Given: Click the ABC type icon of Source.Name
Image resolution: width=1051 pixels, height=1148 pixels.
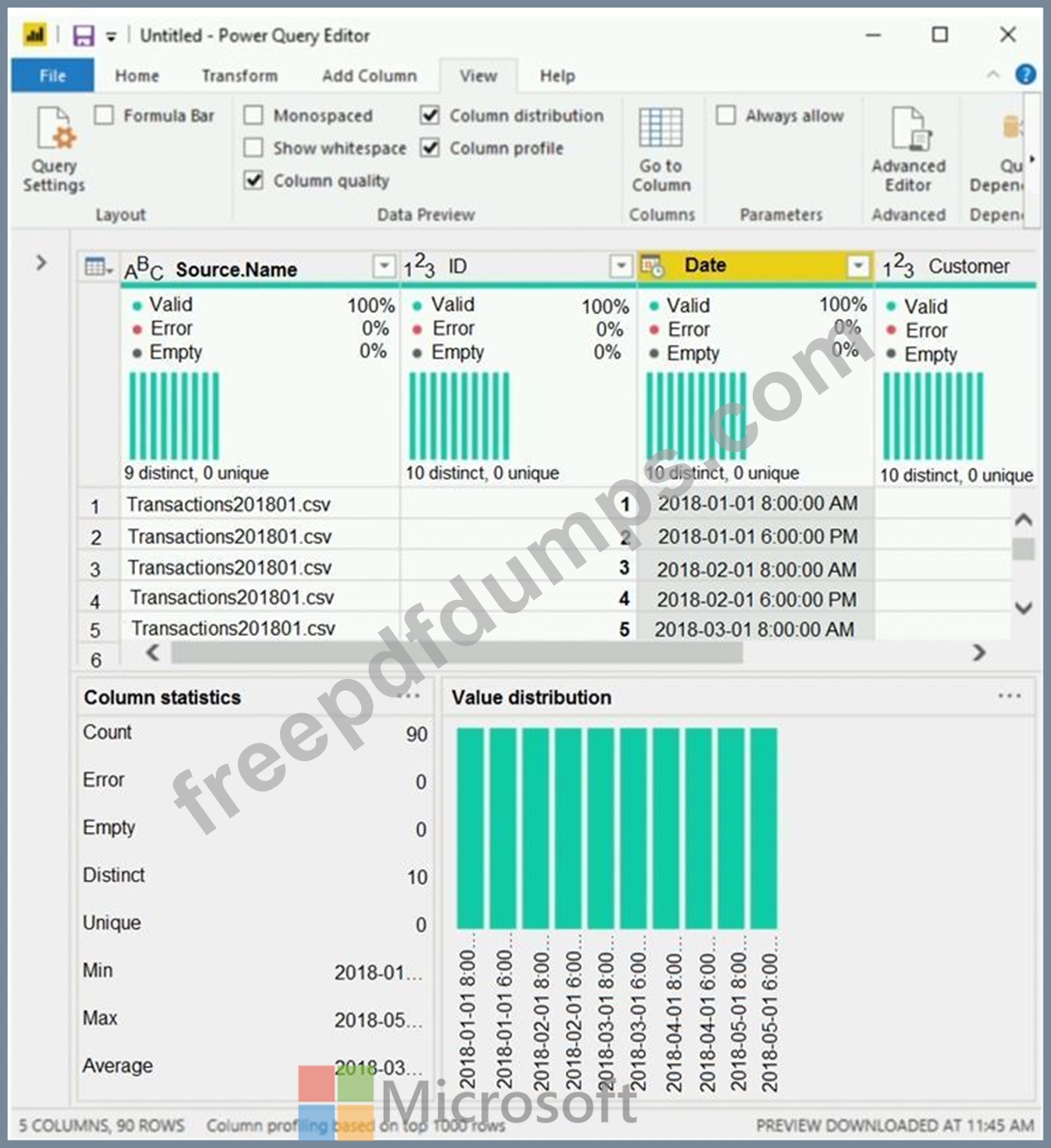Looking at the screenshot, I should [x=143, y=268].
